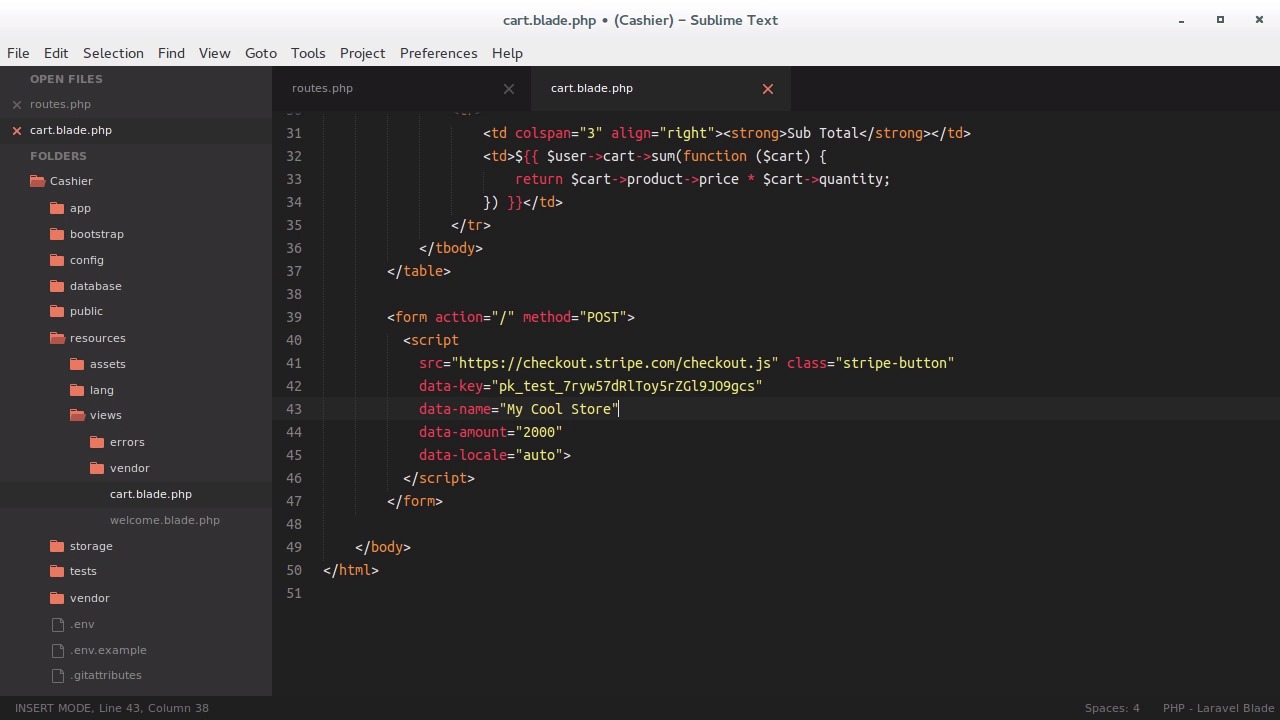Click the public folder icon
The height and width of the screenshot is (720, 1280).
click(x=57, y=311)
